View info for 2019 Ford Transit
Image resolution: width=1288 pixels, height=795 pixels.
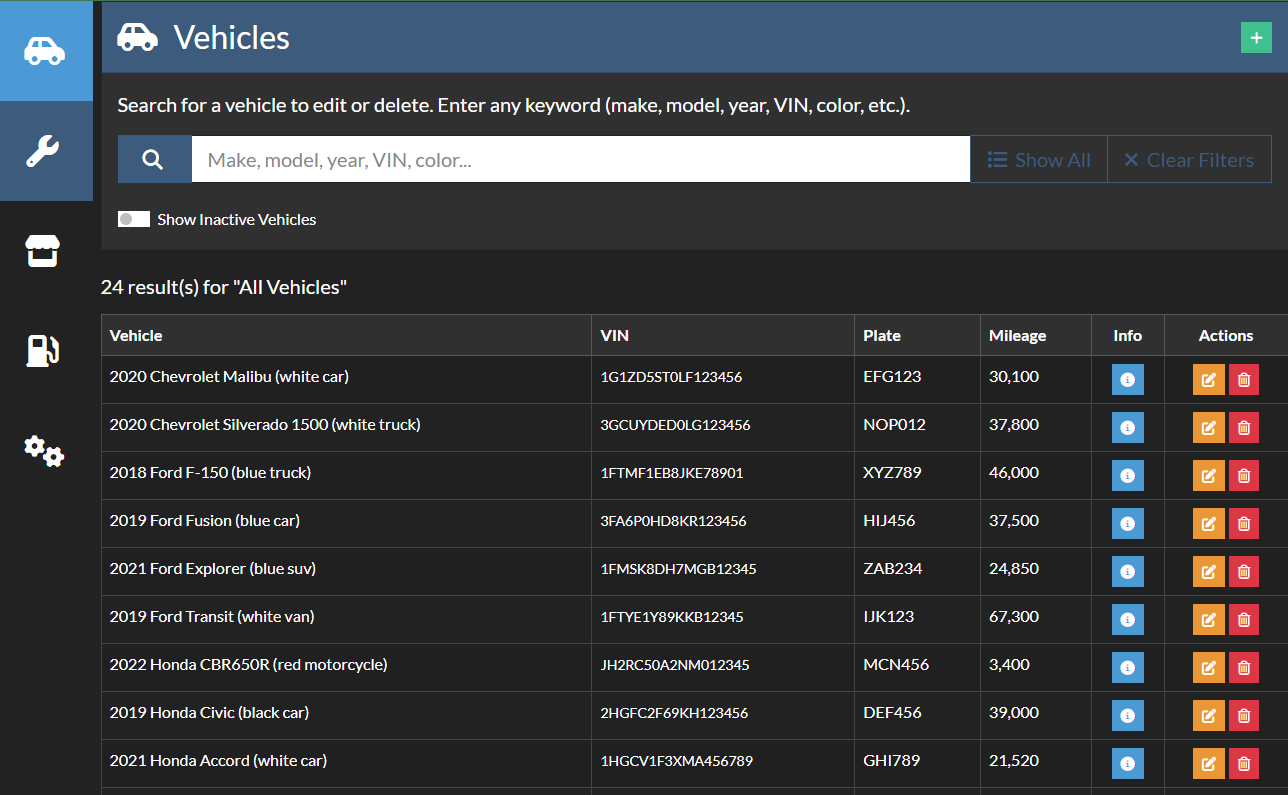click(1128, 619)
